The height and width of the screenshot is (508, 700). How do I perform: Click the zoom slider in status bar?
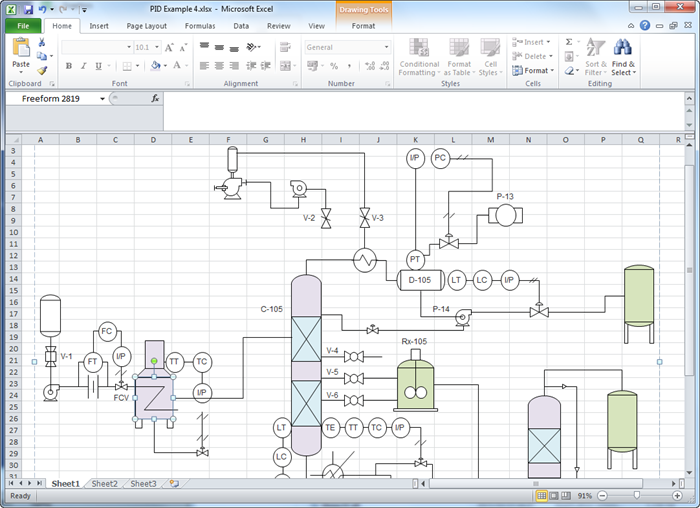(636, 496)
